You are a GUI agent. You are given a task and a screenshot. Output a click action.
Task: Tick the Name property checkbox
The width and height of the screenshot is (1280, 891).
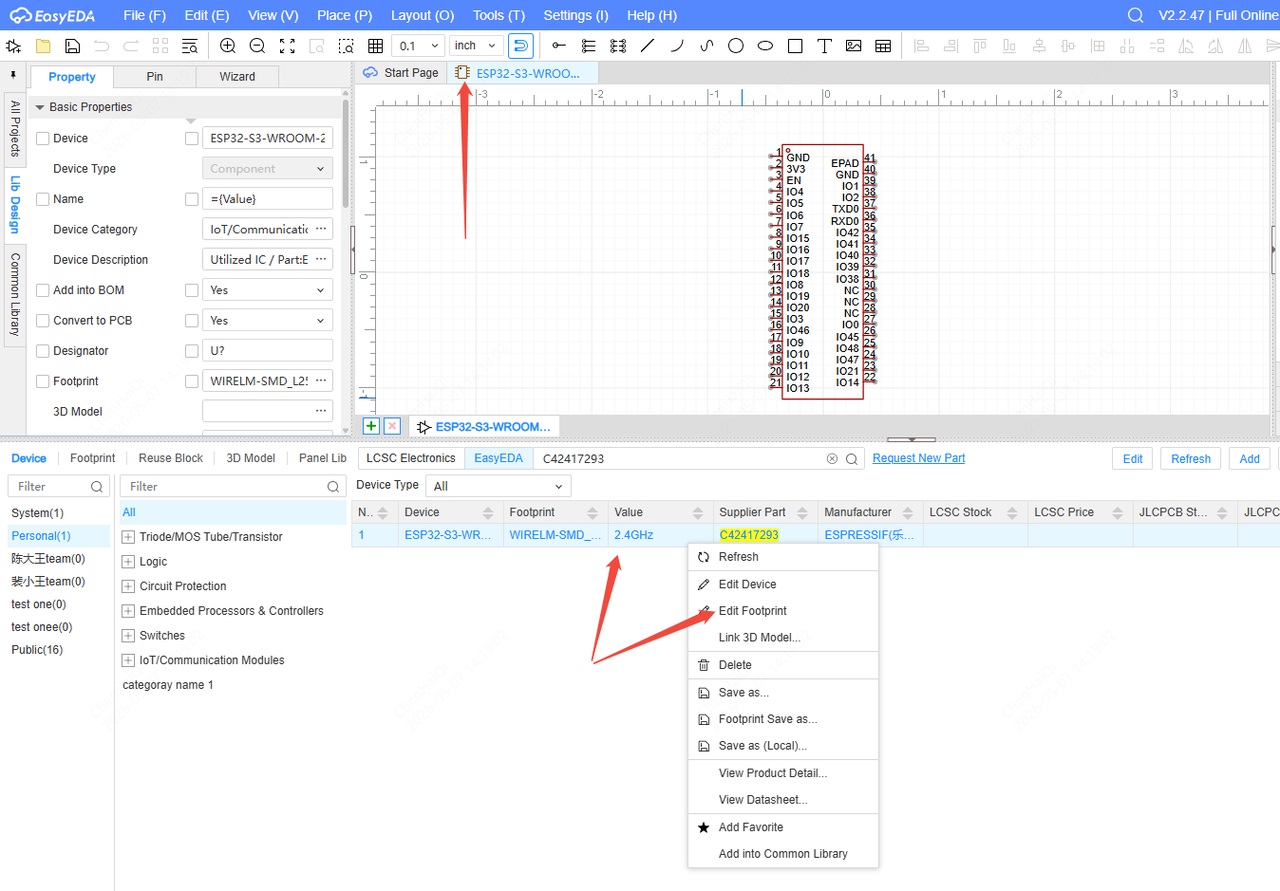pyautogui.click(x=43, y=199)
